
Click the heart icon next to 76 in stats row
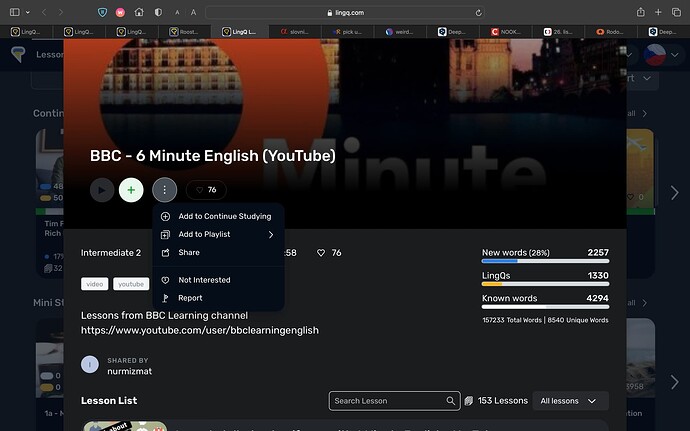321,253
